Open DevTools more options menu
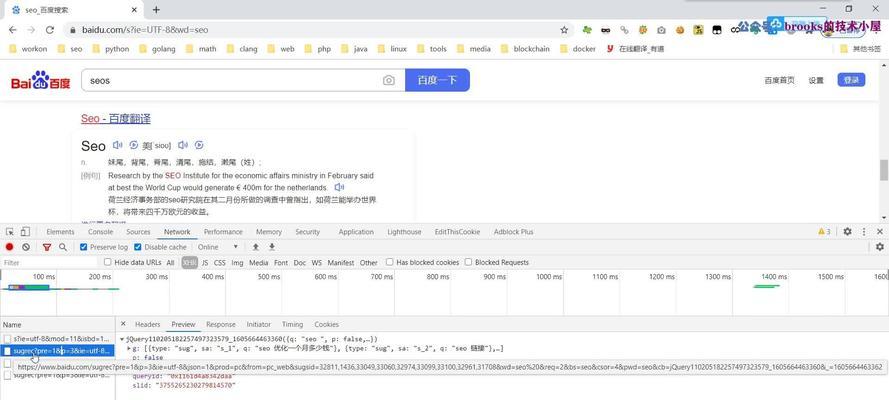This screenshot has width=889, height=400. click(x=864, y=232)
